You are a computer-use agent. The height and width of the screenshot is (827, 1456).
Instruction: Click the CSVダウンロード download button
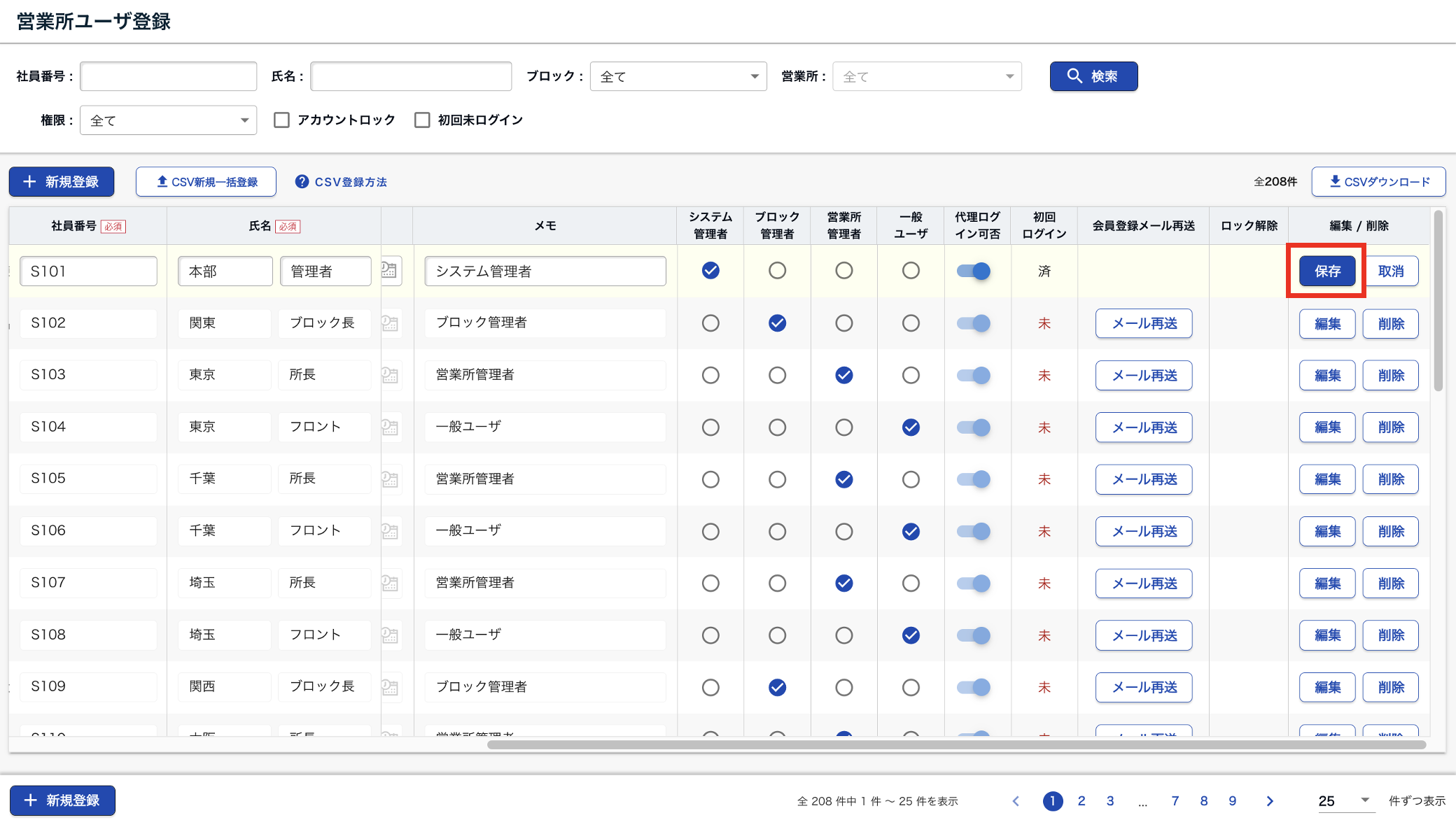click(1378, 182)
